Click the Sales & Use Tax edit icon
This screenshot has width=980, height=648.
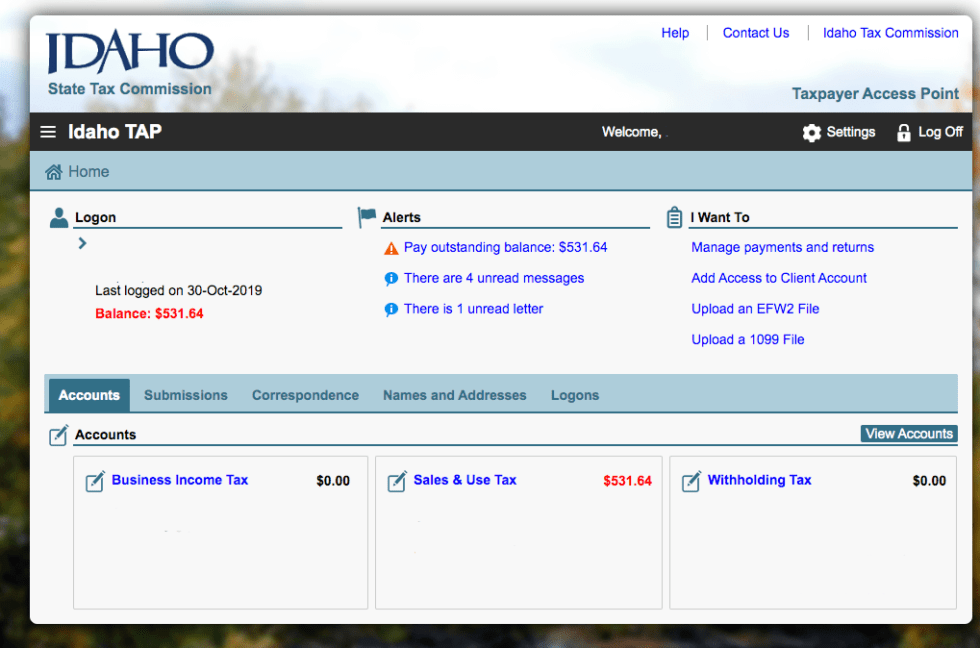[x=397, y=482]
